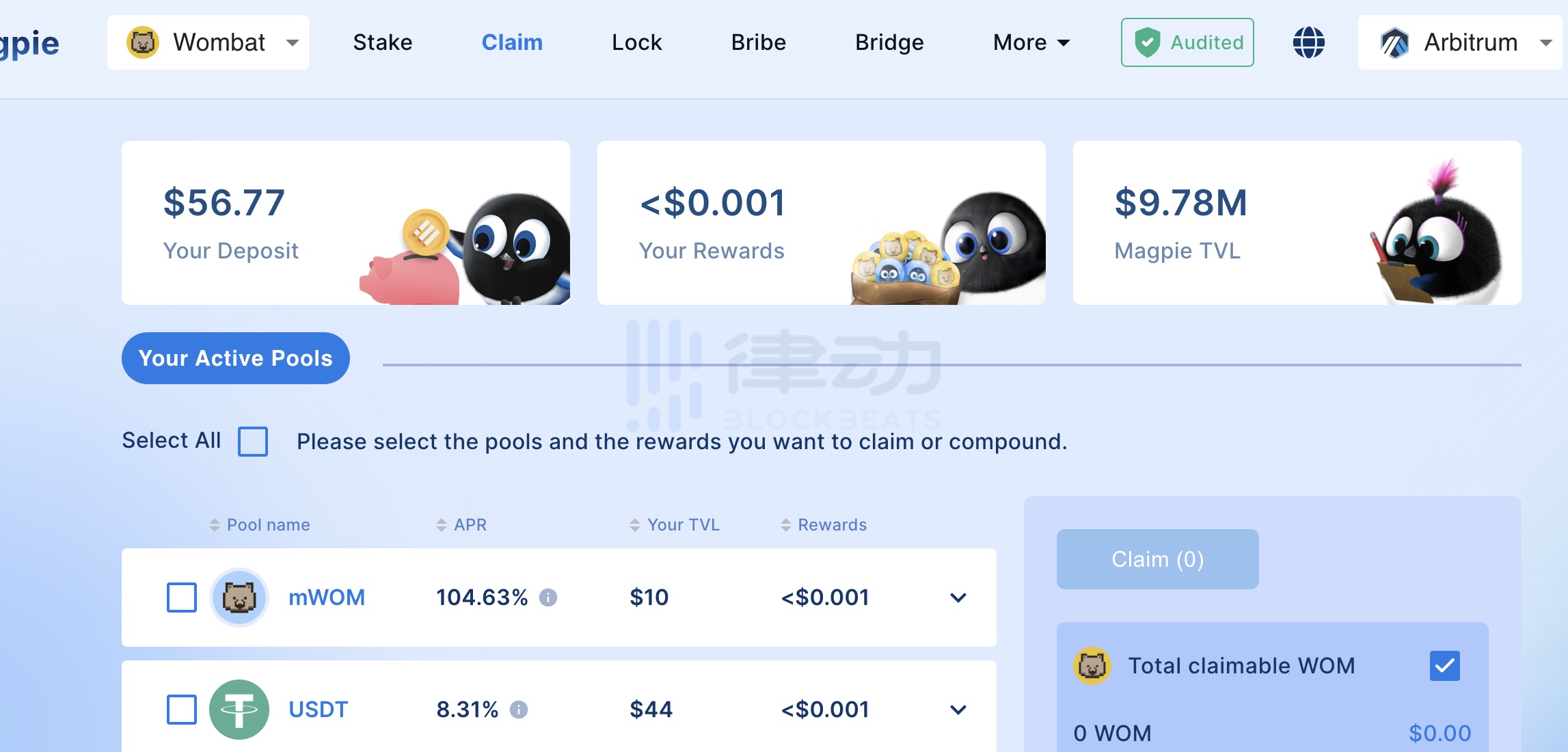Expand the mWOM pool row details
The image size is (1568, 752).
click(x=954, y=596)
